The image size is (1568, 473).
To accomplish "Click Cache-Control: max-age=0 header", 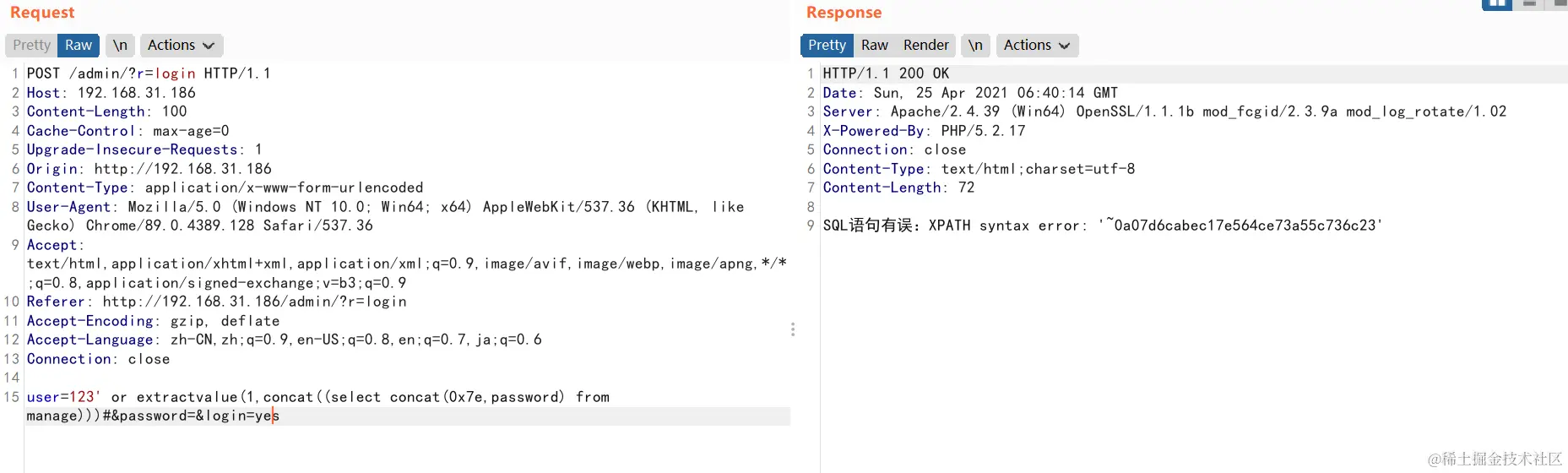I will point(128,131).
